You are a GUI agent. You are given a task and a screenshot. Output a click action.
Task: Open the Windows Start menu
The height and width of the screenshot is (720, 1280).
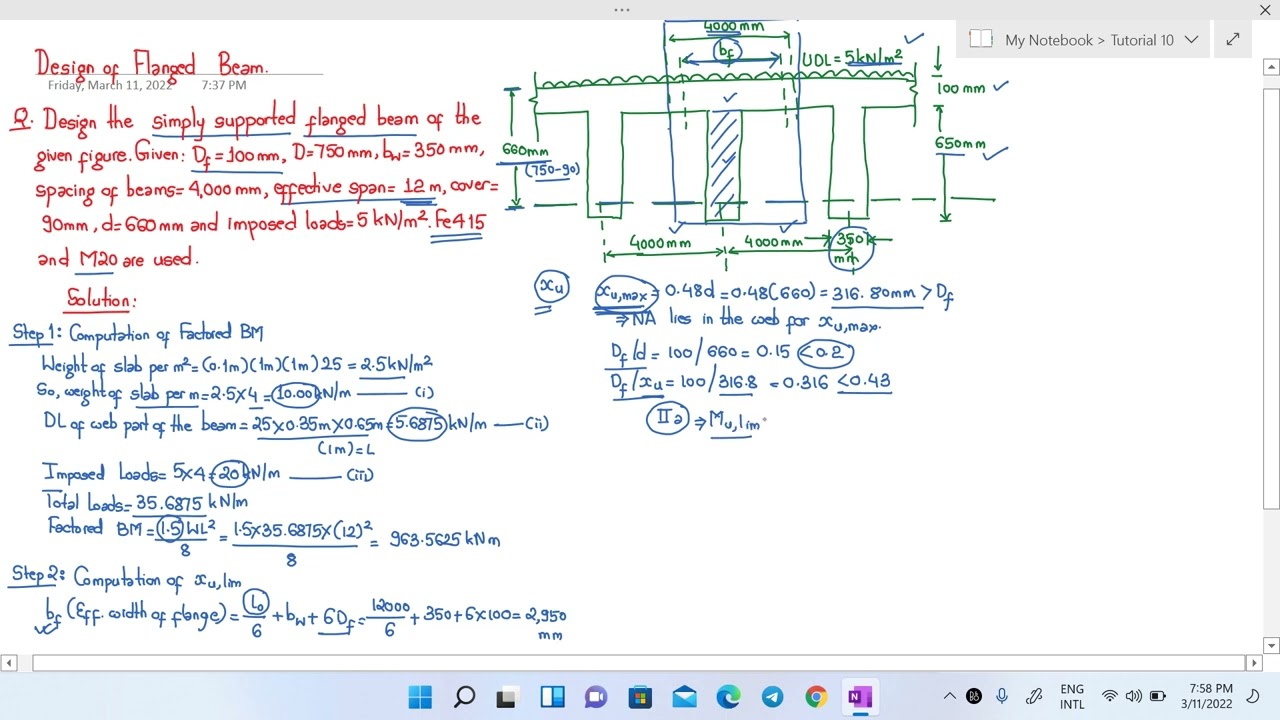[x=420, y=697]
